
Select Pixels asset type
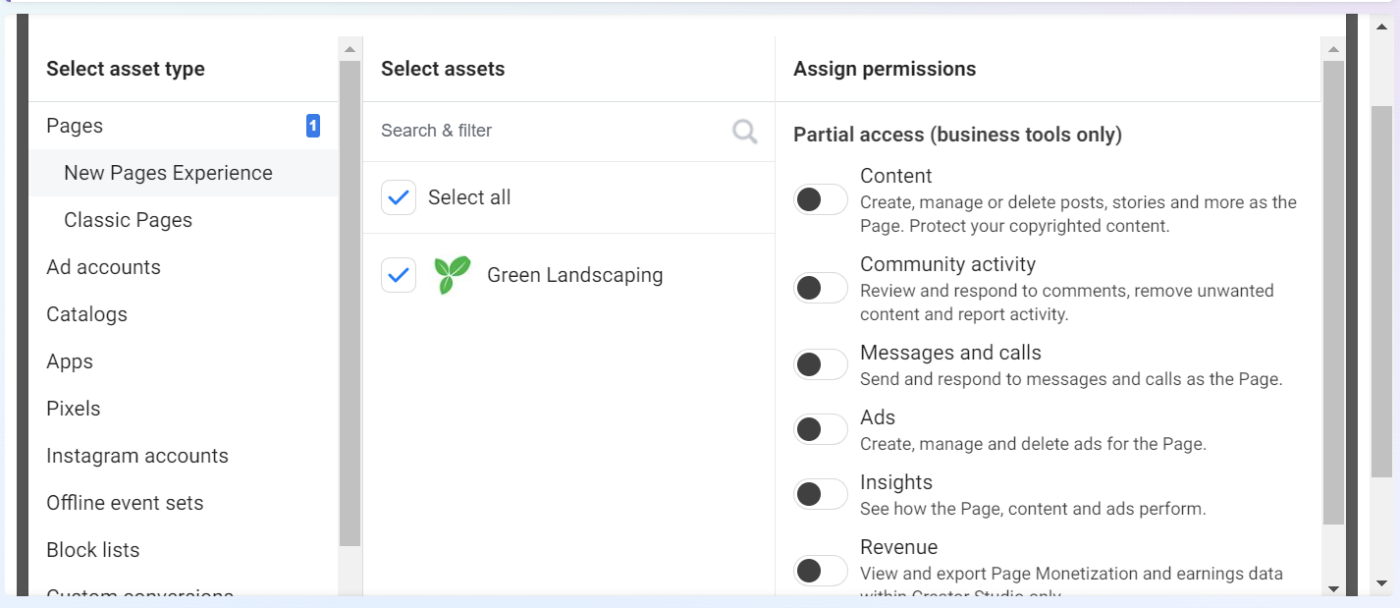(x=73, y=409)
